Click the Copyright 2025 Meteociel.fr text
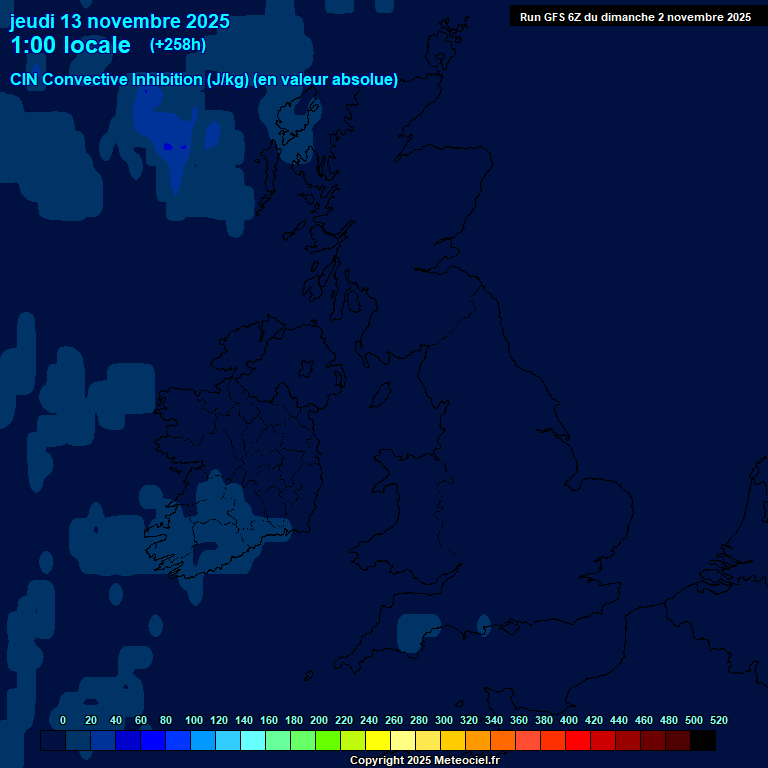Screen dimensions: 768x768 pyautogui.click(x=424, y=760)
